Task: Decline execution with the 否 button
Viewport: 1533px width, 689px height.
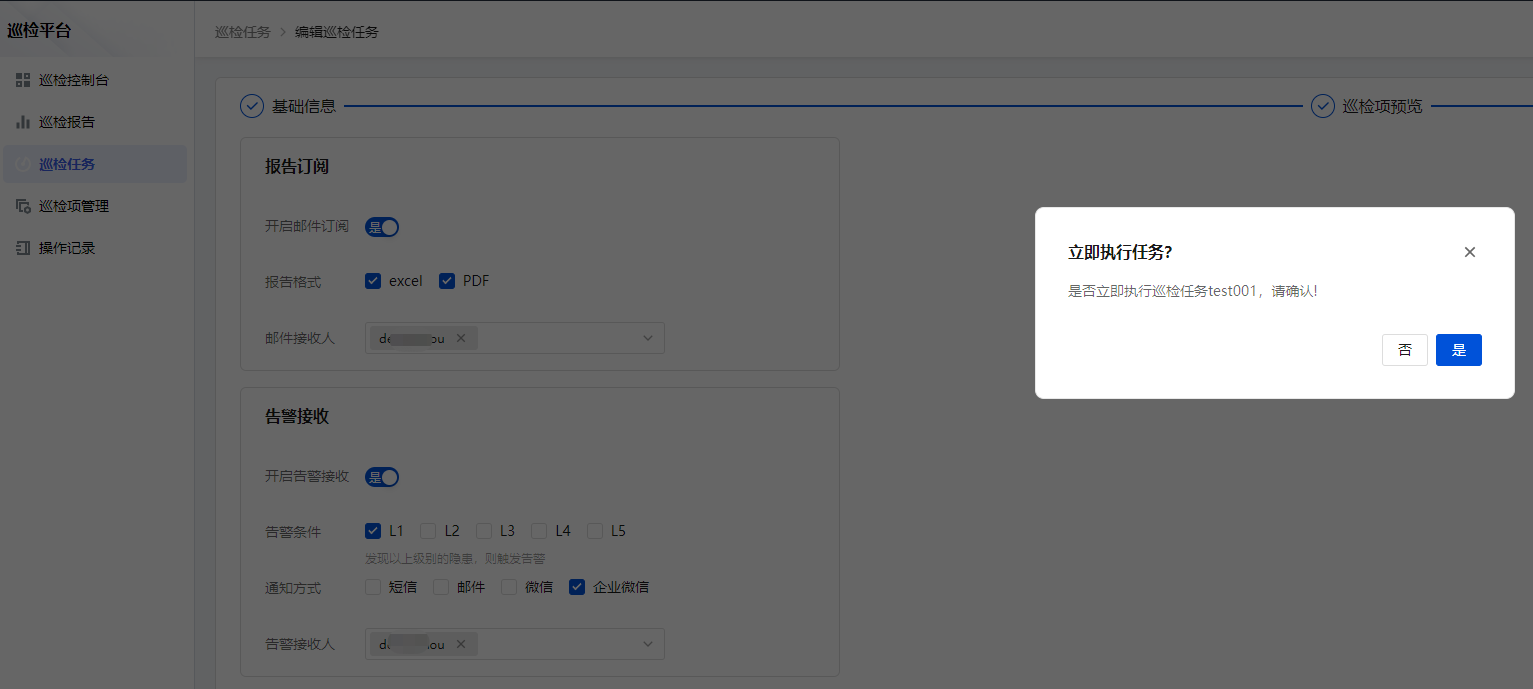Action: [x=1404, y=350]
